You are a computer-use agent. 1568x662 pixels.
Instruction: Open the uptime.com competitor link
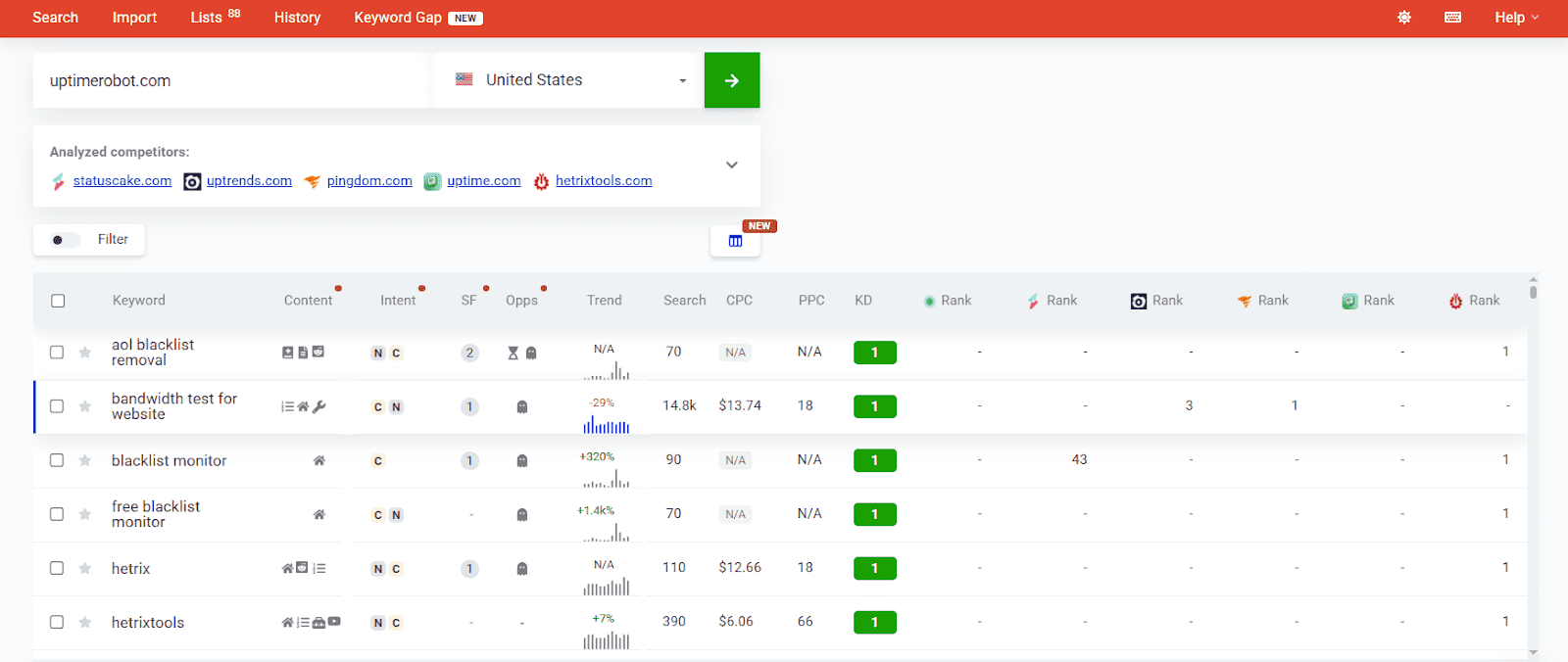coord(484,181)
